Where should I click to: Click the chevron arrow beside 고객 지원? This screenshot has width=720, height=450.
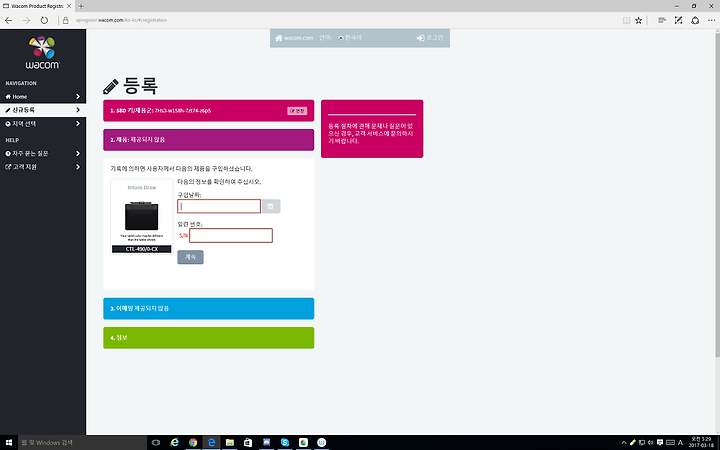tap(78, 167)
